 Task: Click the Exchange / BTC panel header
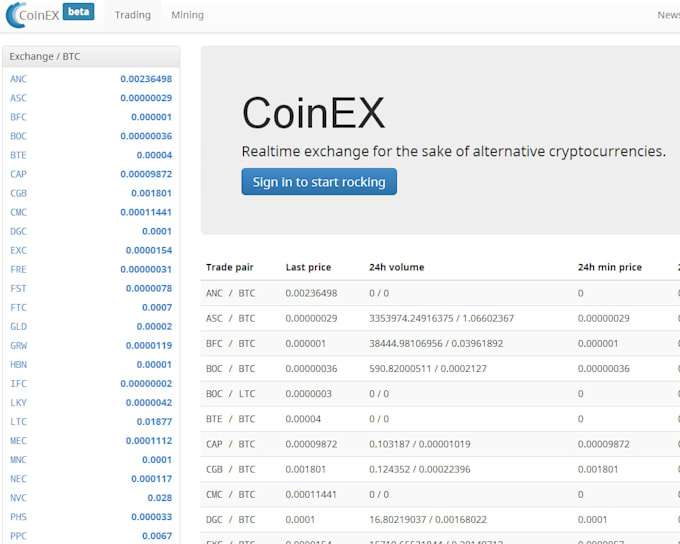tap(91, 57)
